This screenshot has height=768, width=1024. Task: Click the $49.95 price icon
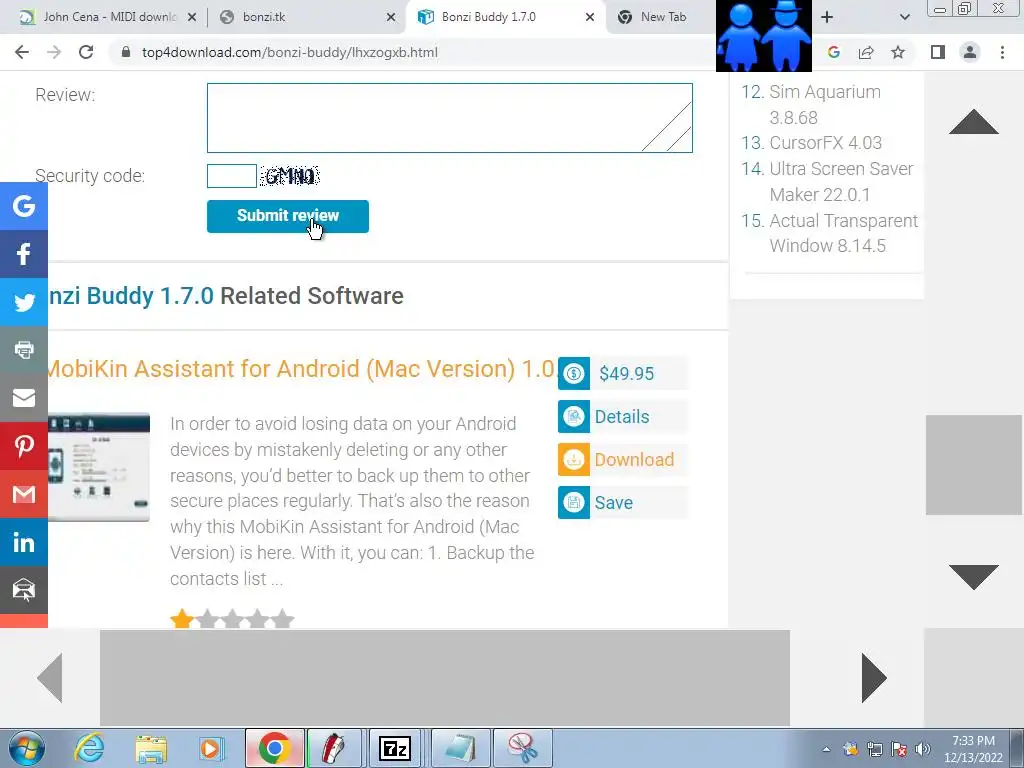pos(574,374)
